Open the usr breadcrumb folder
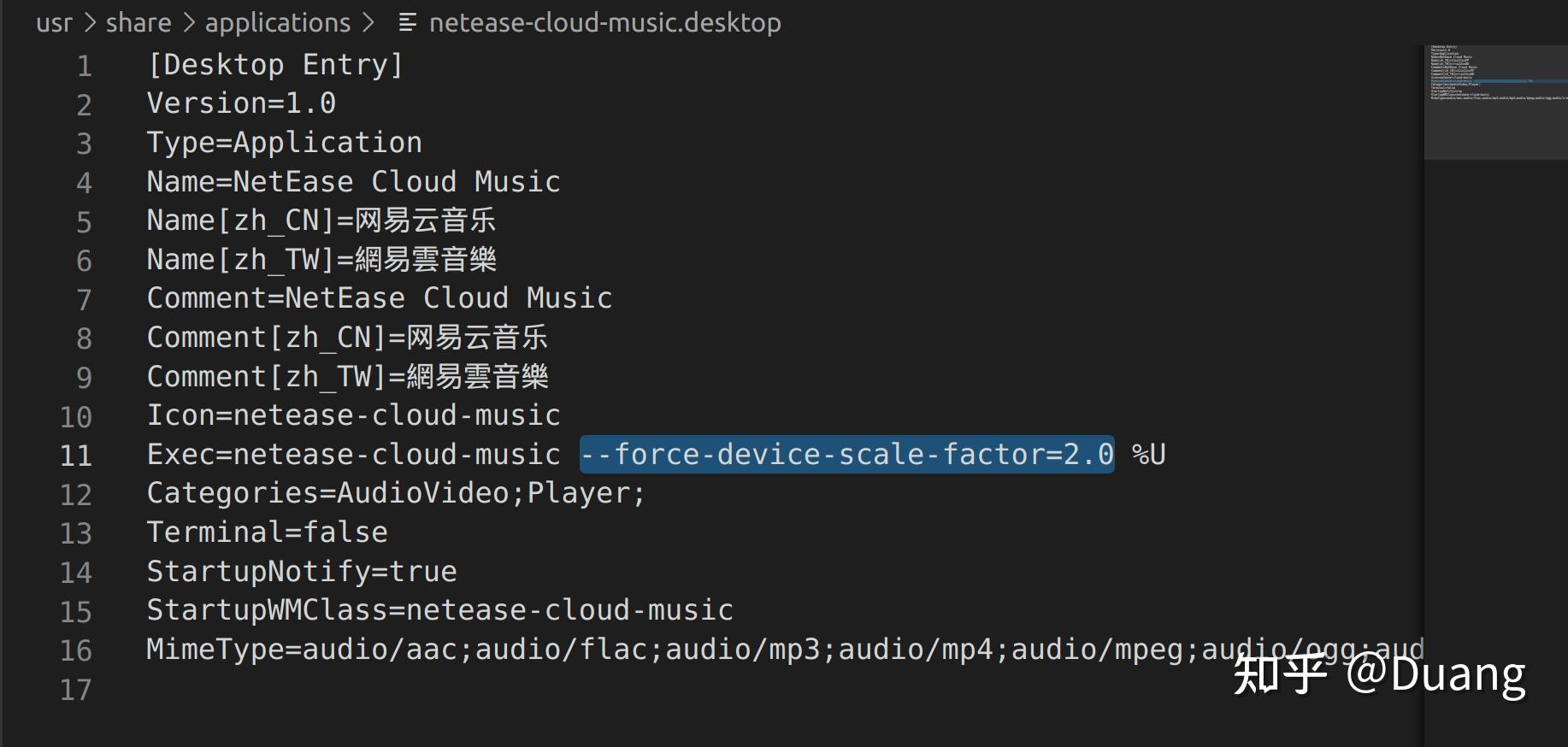 [54, 23]
